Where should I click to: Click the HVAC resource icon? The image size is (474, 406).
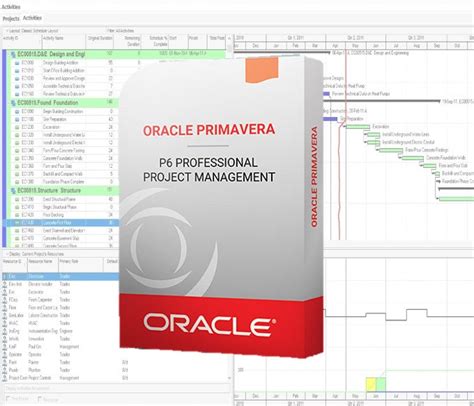pos(5,323)
